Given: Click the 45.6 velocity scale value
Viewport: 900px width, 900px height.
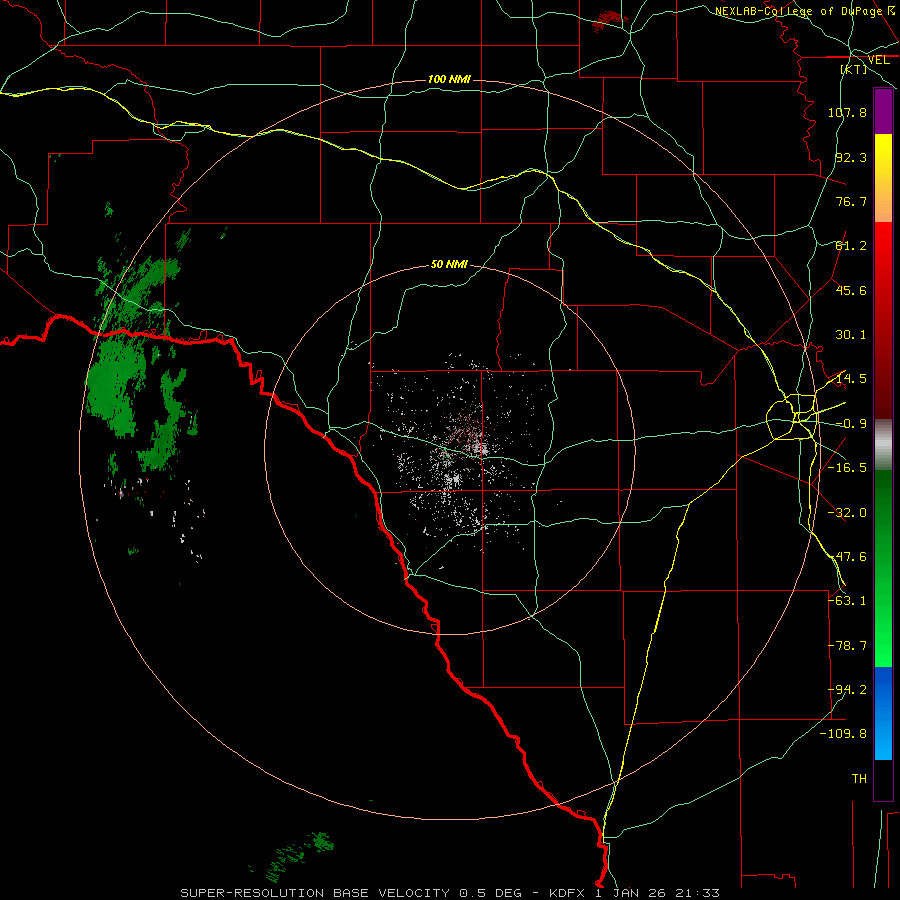Looking at the screenshot, I should click(851, 290).
